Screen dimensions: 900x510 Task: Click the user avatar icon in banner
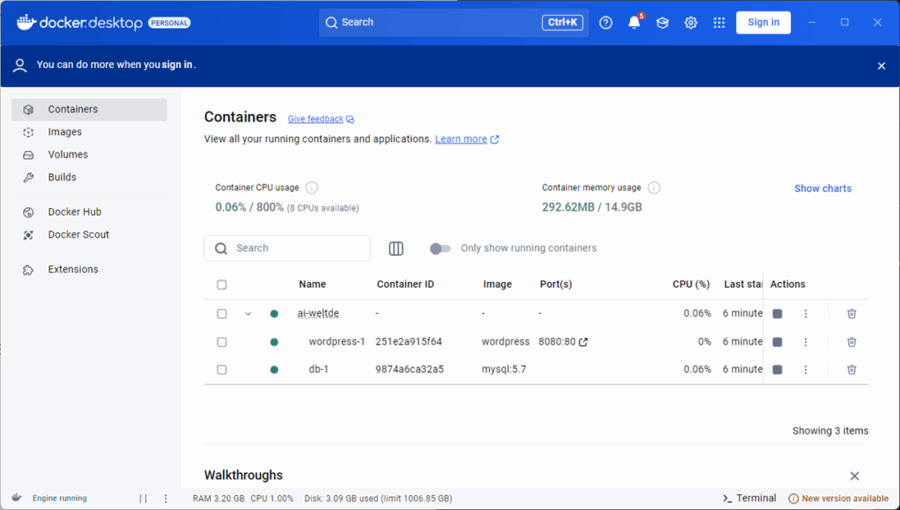20,65
